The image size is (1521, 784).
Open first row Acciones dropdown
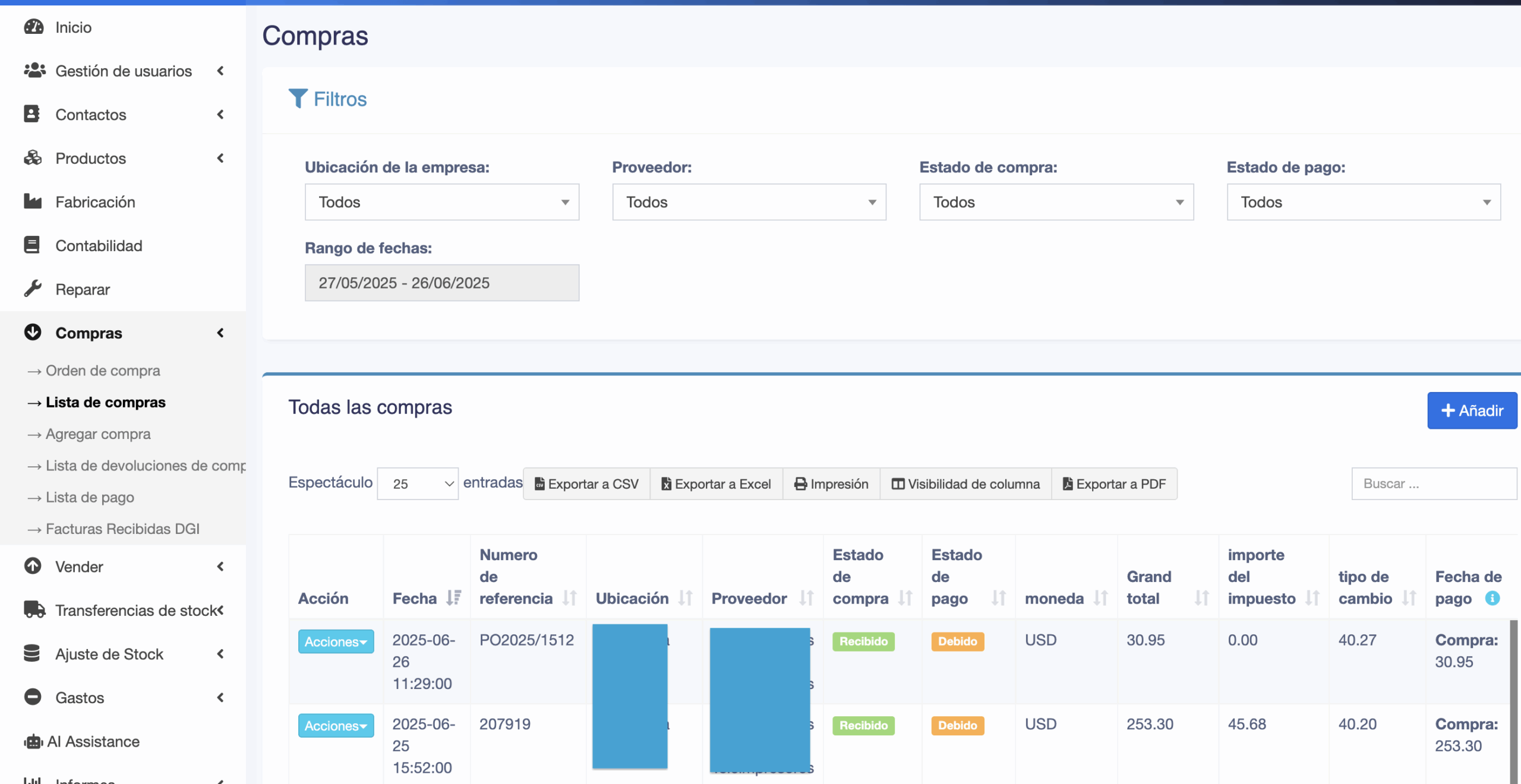336,641
